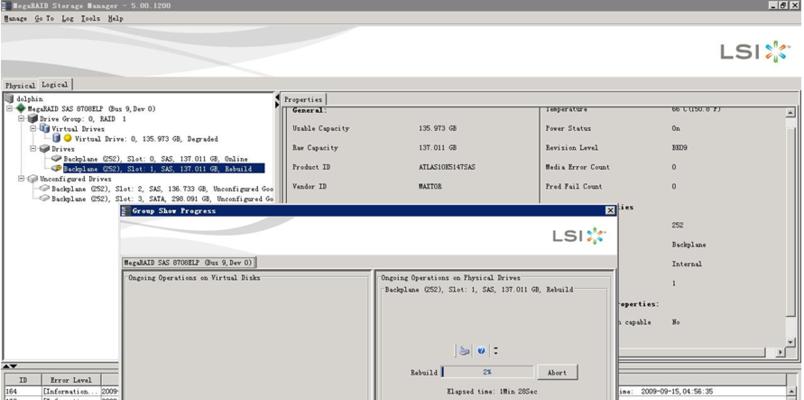Screen dimensions: 804x400
Task: Select Slot 0 SAS Online drive row
Action: pos(155,159)
